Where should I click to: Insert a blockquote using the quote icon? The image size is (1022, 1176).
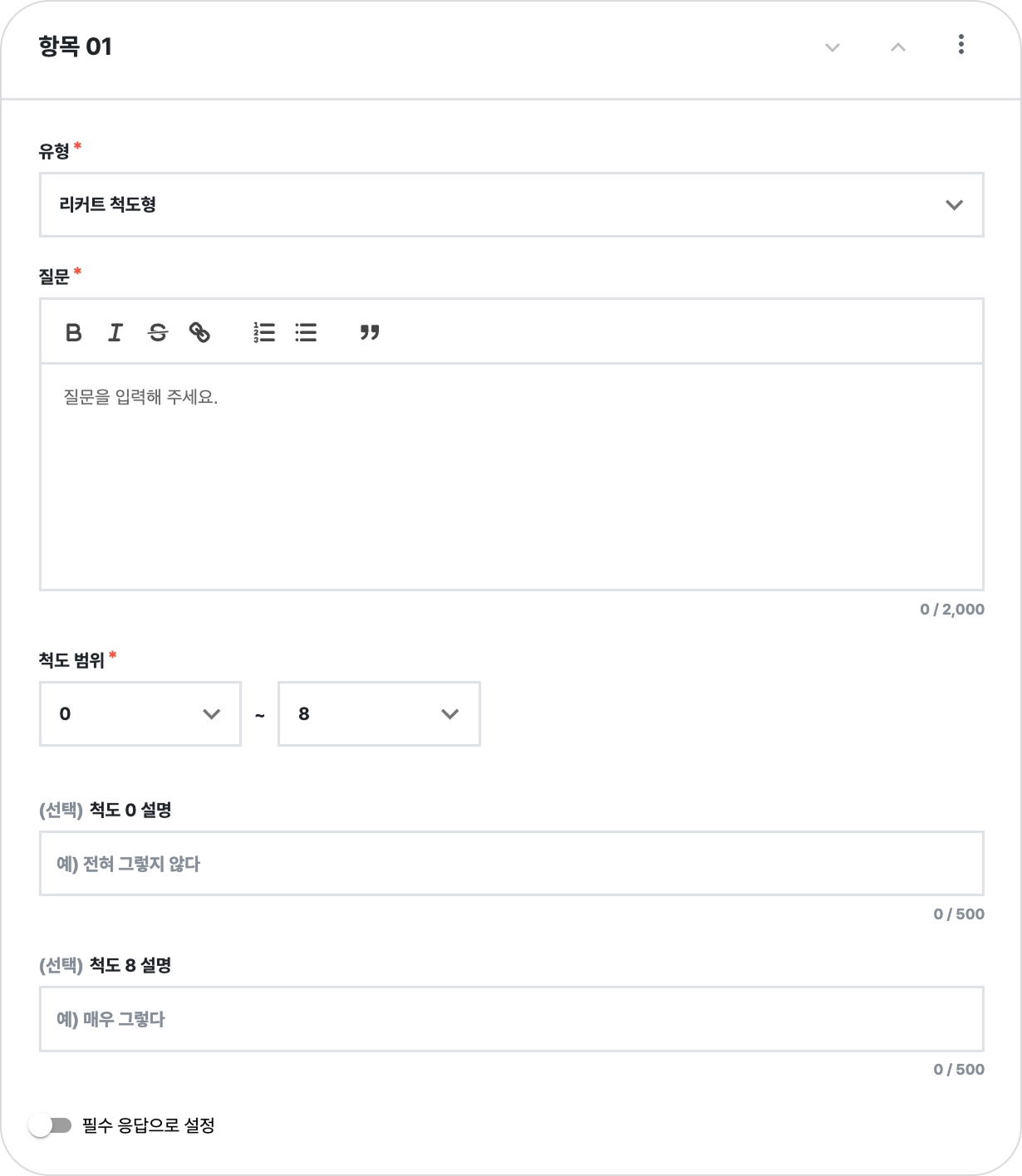coord(370,333)
